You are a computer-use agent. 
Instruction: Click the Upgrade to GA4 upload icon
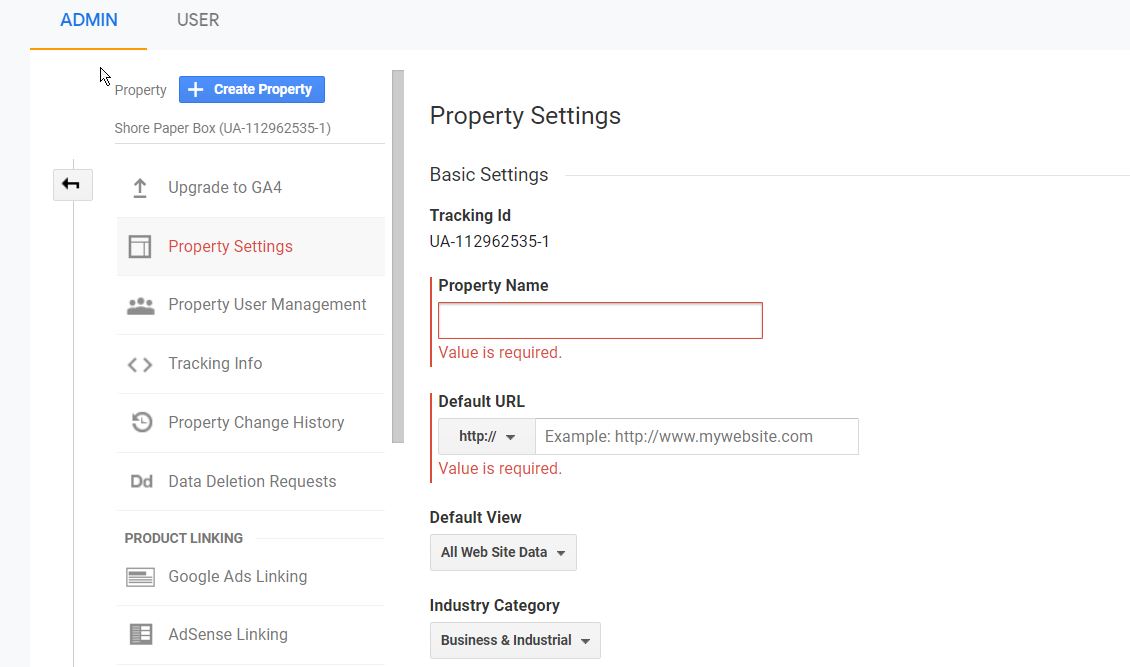[140, 188]
